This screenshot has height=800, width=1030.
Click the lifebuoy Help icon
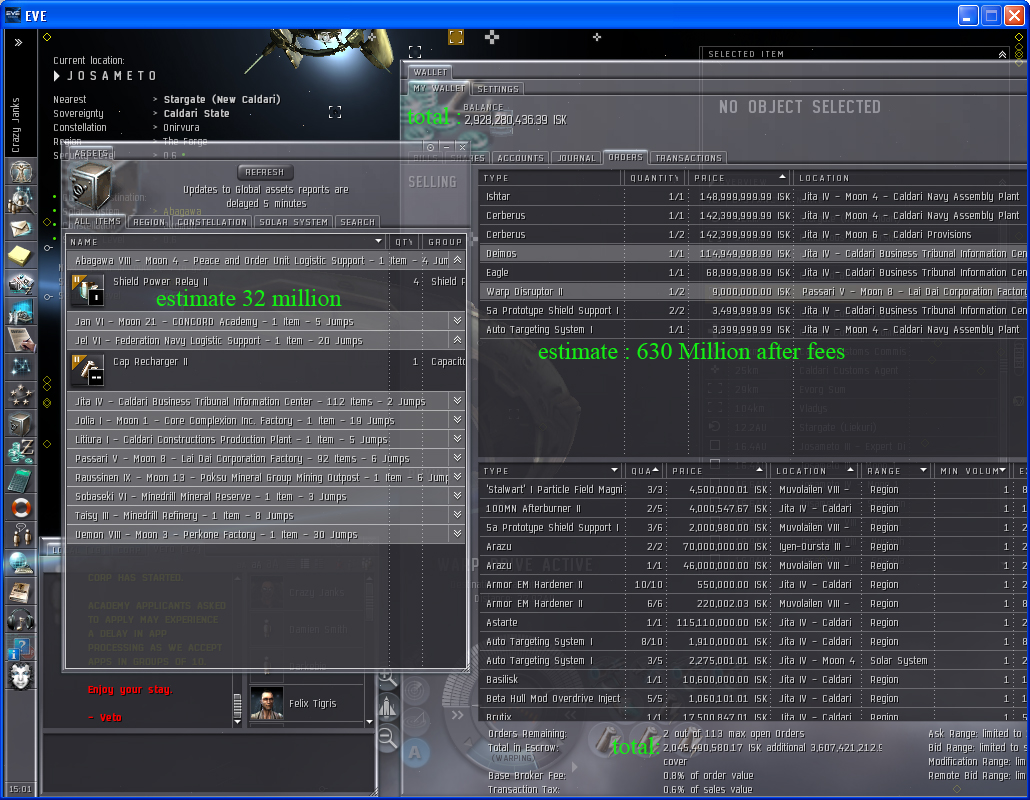[x=20, y=508]
